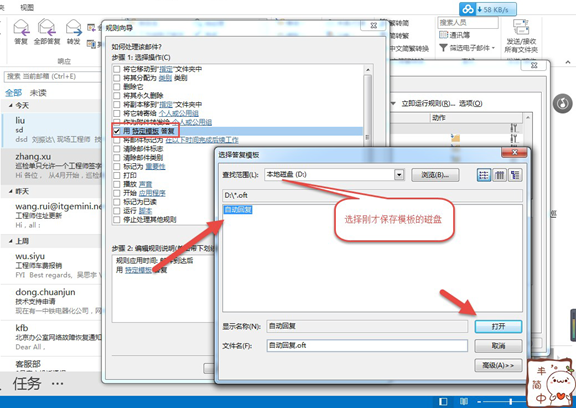Image resolution: width=576 pixels, height=408 pixels.
Task: Click the Browse (浏览) button
Action: click(435, 175)
